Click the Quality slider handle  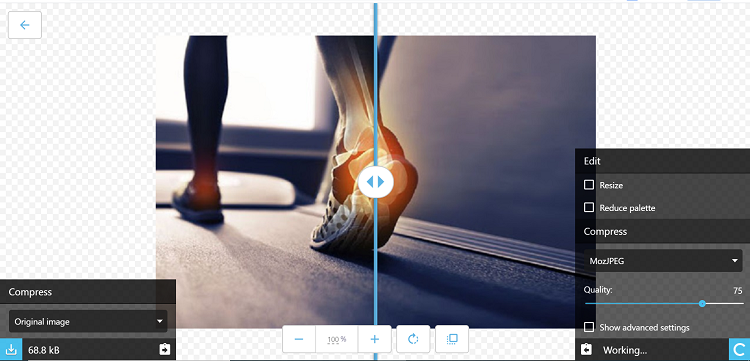tap(702, 304)
